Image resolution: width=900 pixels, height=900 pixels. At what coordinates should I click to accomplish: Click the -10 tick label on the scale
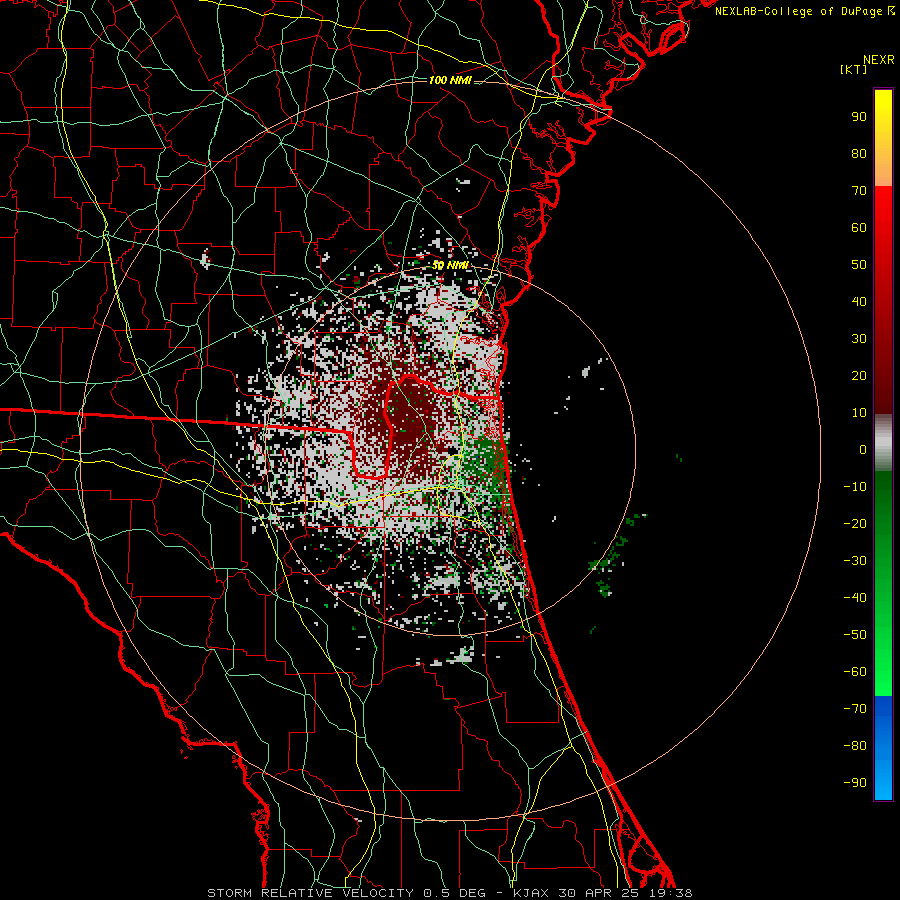[855, 487]
